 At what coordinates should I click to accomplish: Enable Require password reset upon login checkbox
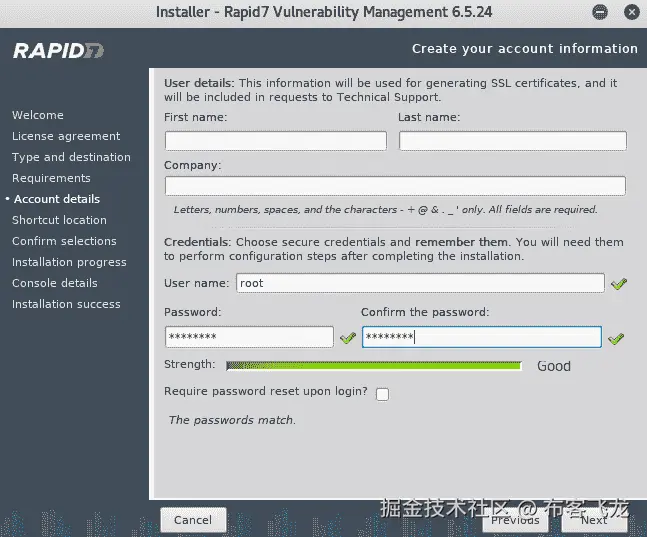(383, 394)
